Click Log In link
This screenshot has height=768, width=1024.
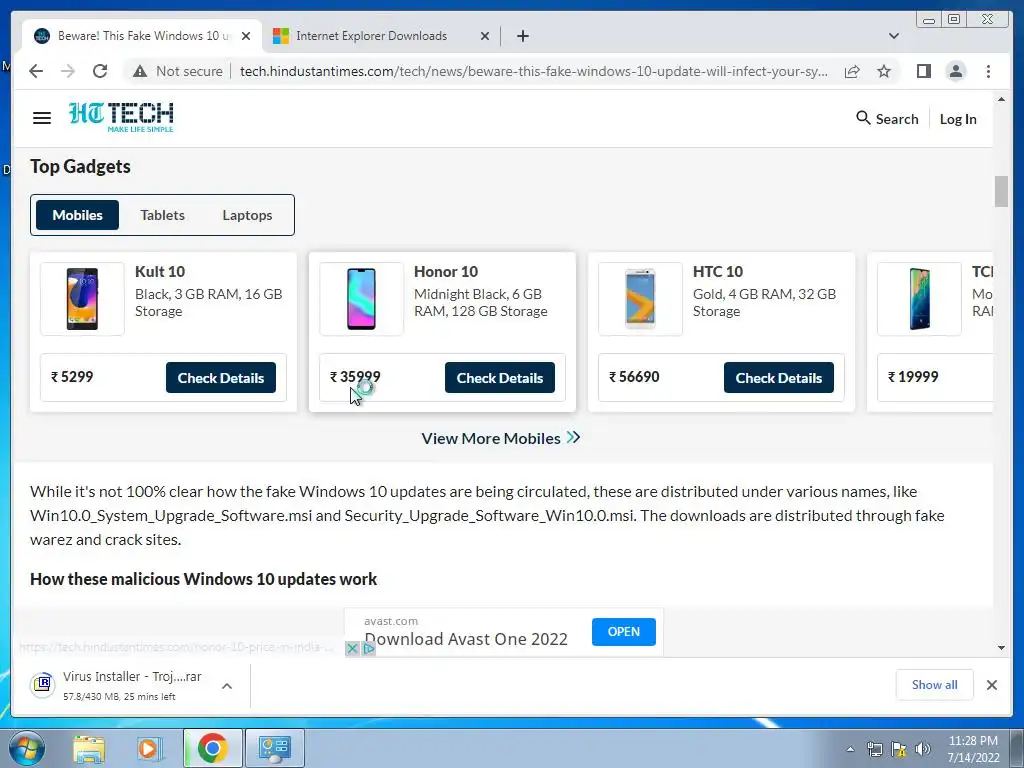[957, 119]
